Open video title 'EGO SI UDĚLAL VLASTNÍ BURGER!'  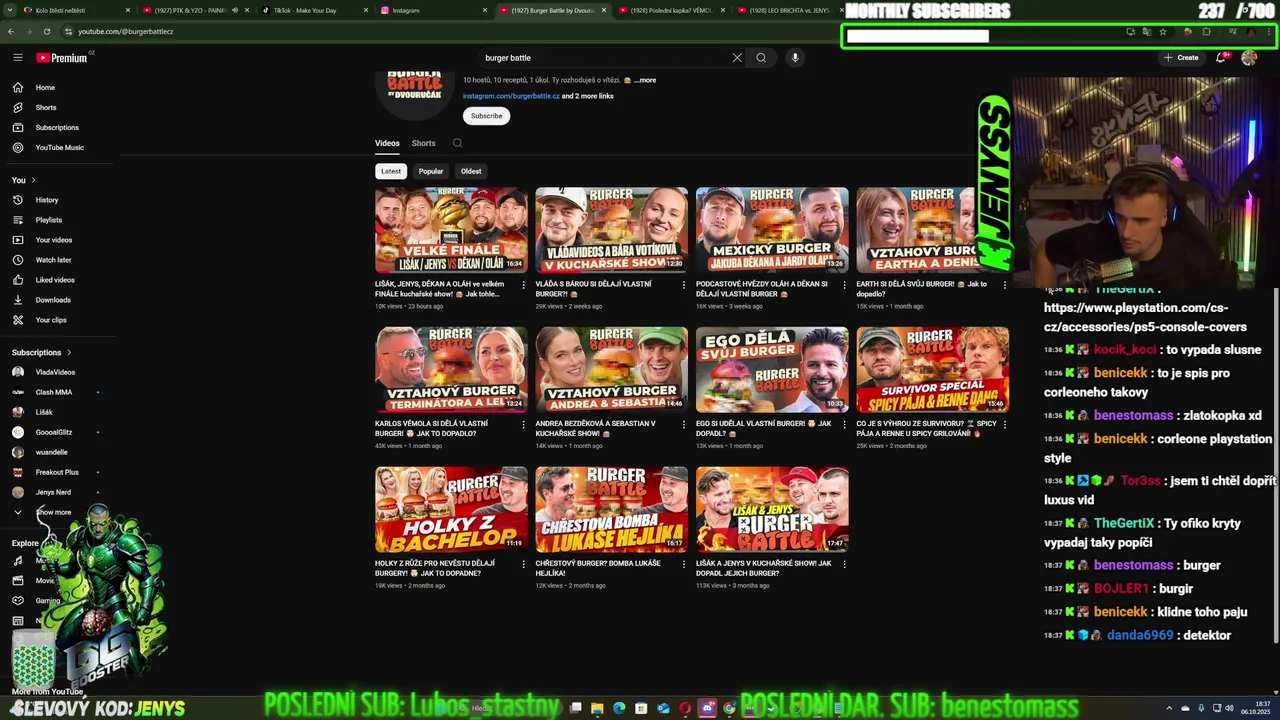(x=763, y=428)
